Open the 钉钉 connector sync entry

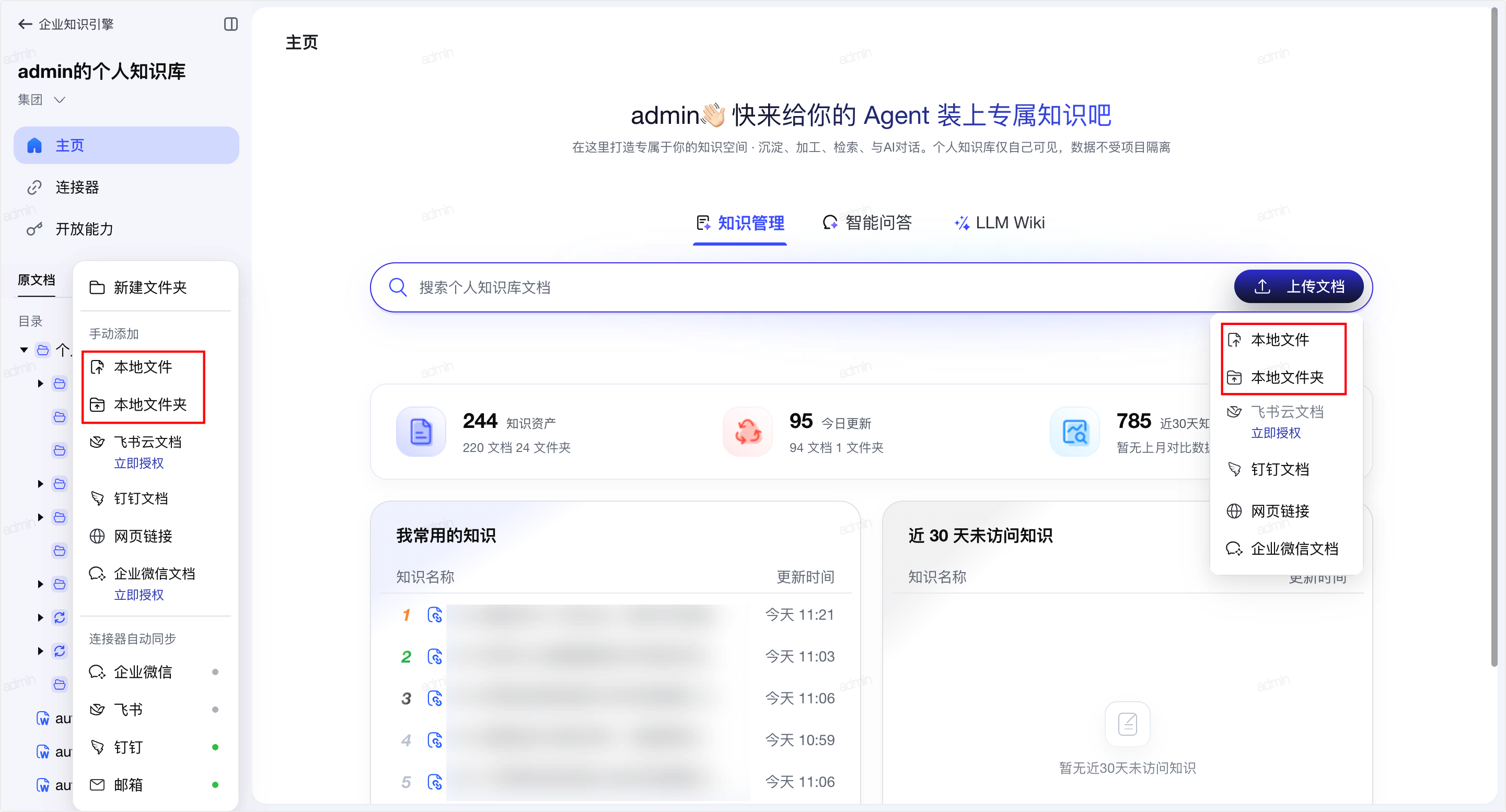click(155, 747)
